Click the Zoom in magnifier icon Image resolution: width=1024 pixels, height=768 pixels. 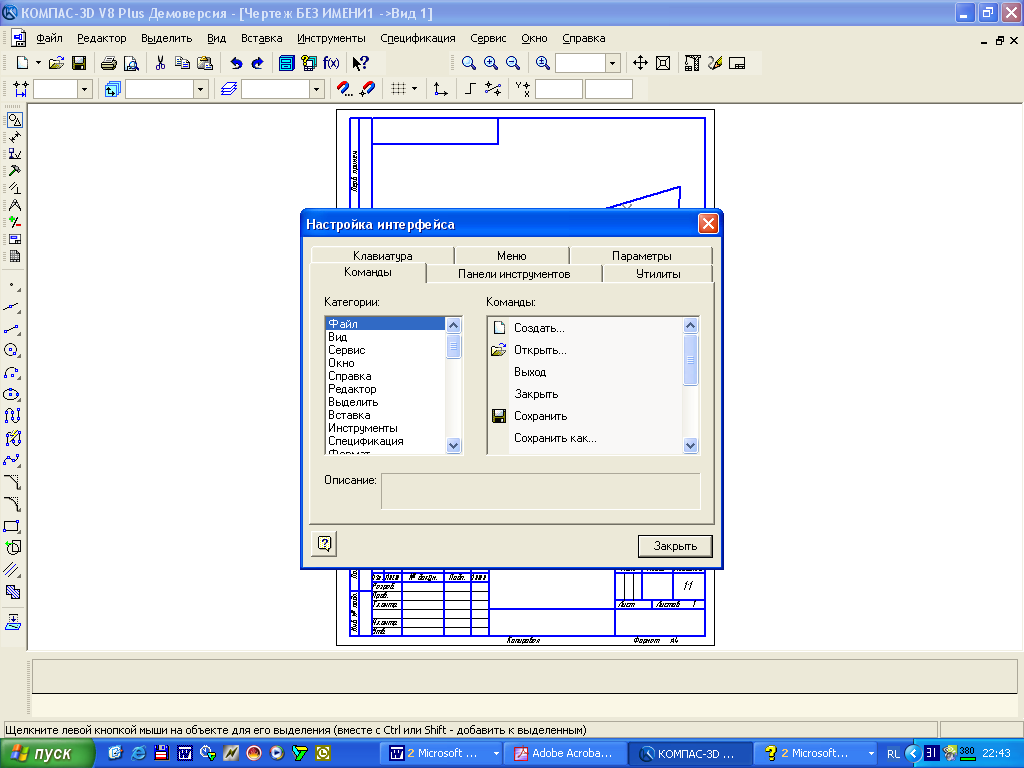490,63
